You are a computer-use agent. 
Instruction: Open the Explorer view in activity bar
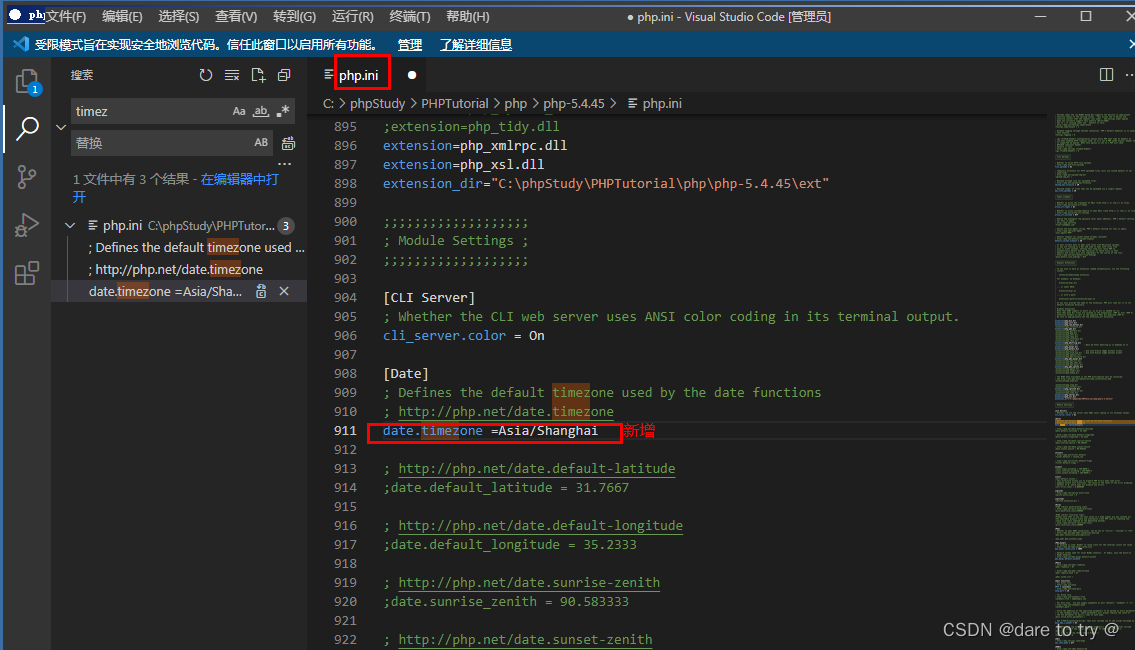click(28, 81)
